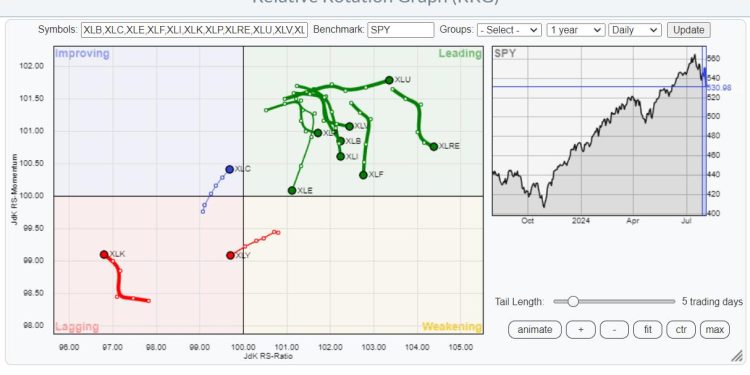Click the blue XLC marker
Screen dimensions: 750x375
pos(230,169)
